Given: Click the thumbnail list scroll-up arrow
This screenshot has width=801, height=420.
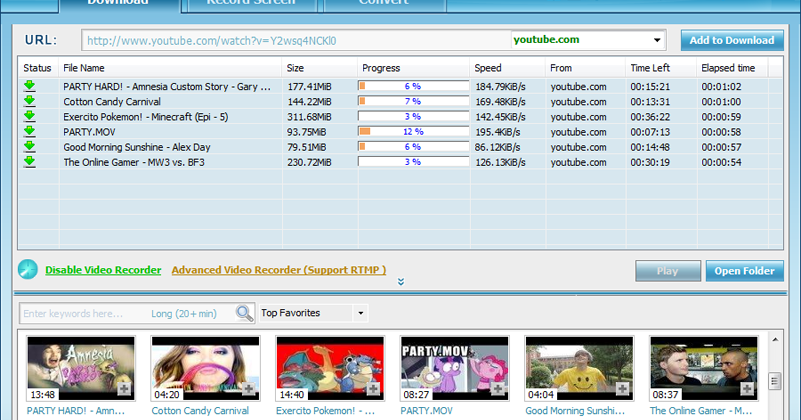Looking at the screenshot, I should pos(775,339).
